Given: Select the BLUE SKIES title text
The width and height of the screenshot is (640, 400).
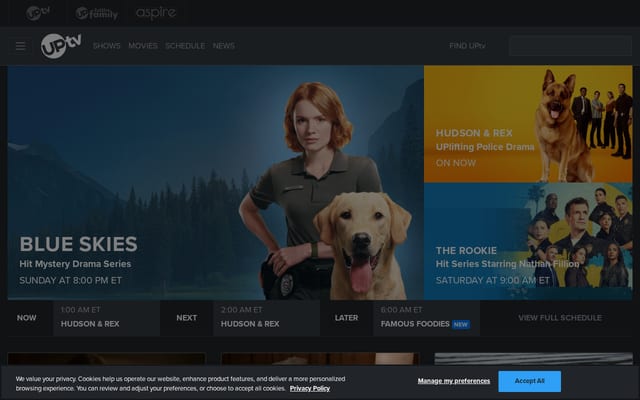Looking at the screenshot, I should pos(79,244).
